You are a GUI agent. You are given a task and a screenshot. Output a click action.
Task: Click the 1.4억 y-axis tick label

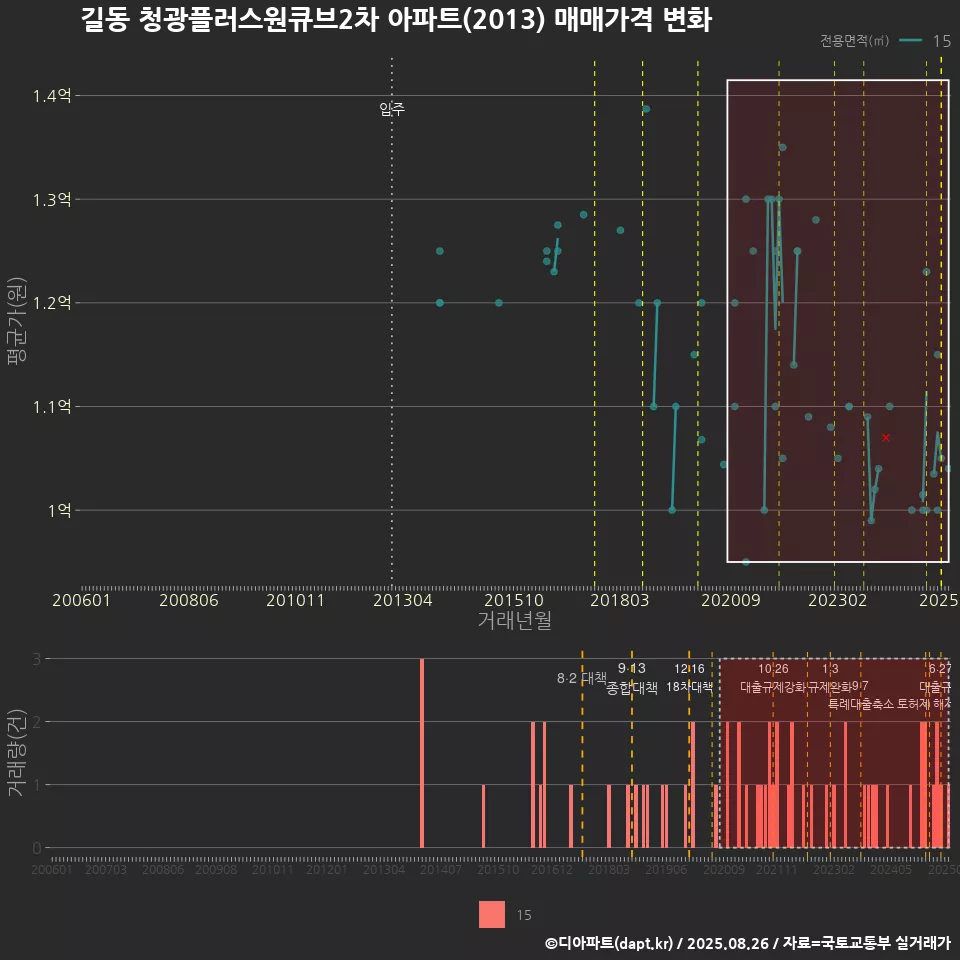point(51,96)
